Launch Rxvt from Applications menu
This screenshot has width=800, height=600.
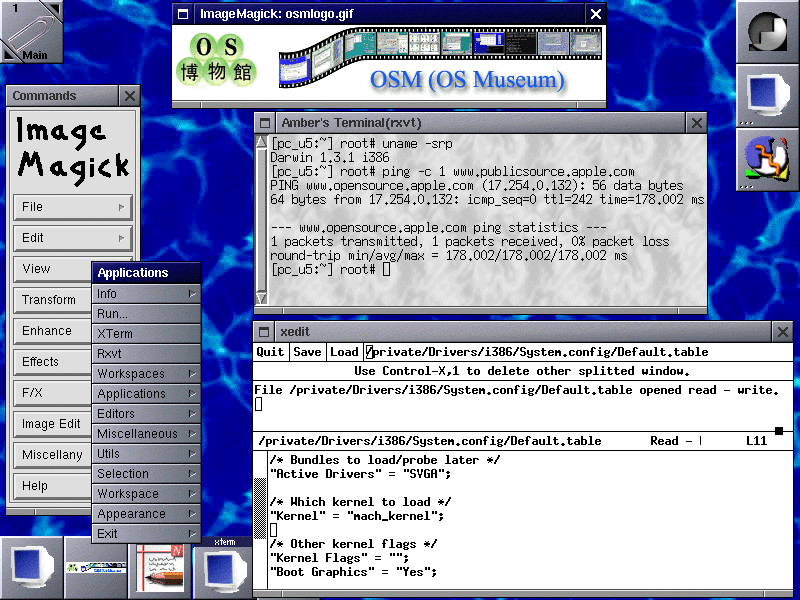tap(146, 354)
